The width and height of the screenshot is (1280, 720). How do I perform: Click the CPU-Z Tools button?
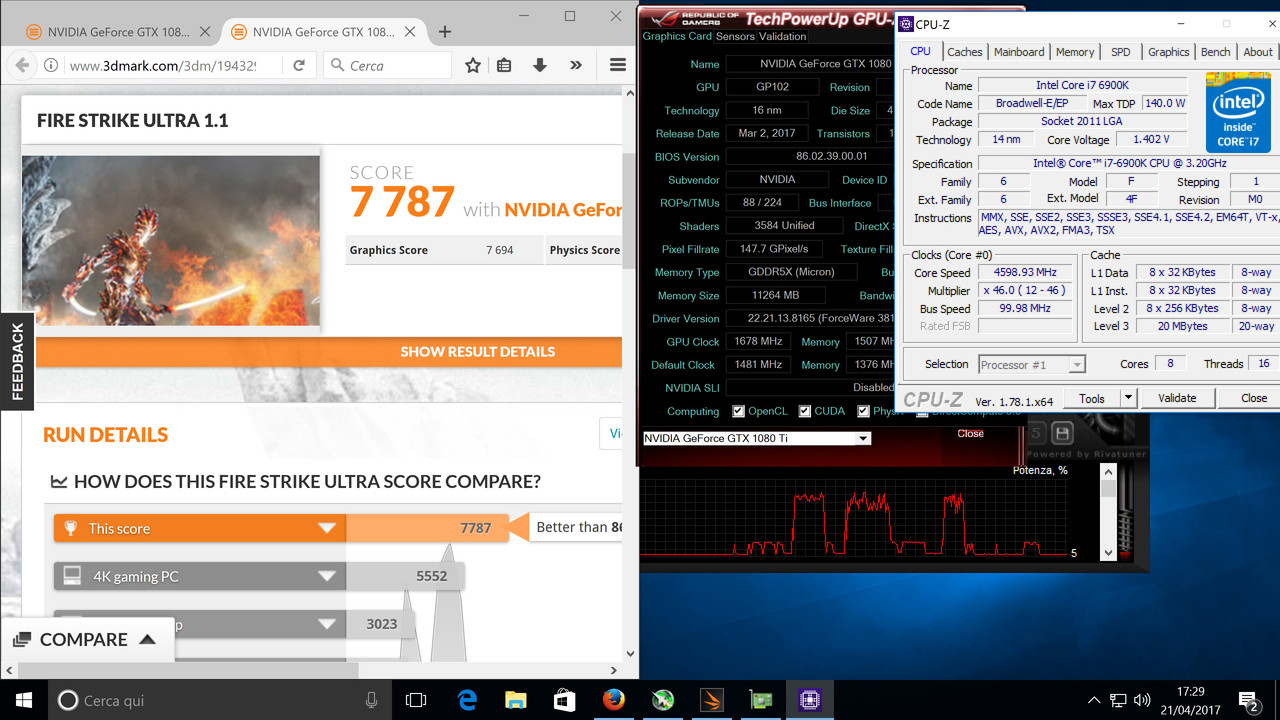pos(1092,398)
